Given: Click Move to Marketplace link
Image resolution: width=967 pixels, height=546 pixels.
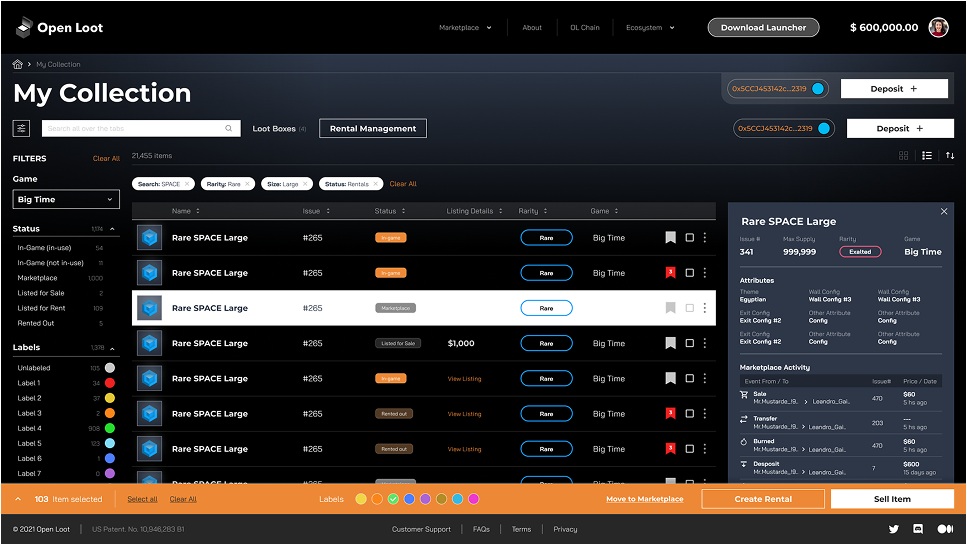Looking at the screenshot, I should [644, 499].
